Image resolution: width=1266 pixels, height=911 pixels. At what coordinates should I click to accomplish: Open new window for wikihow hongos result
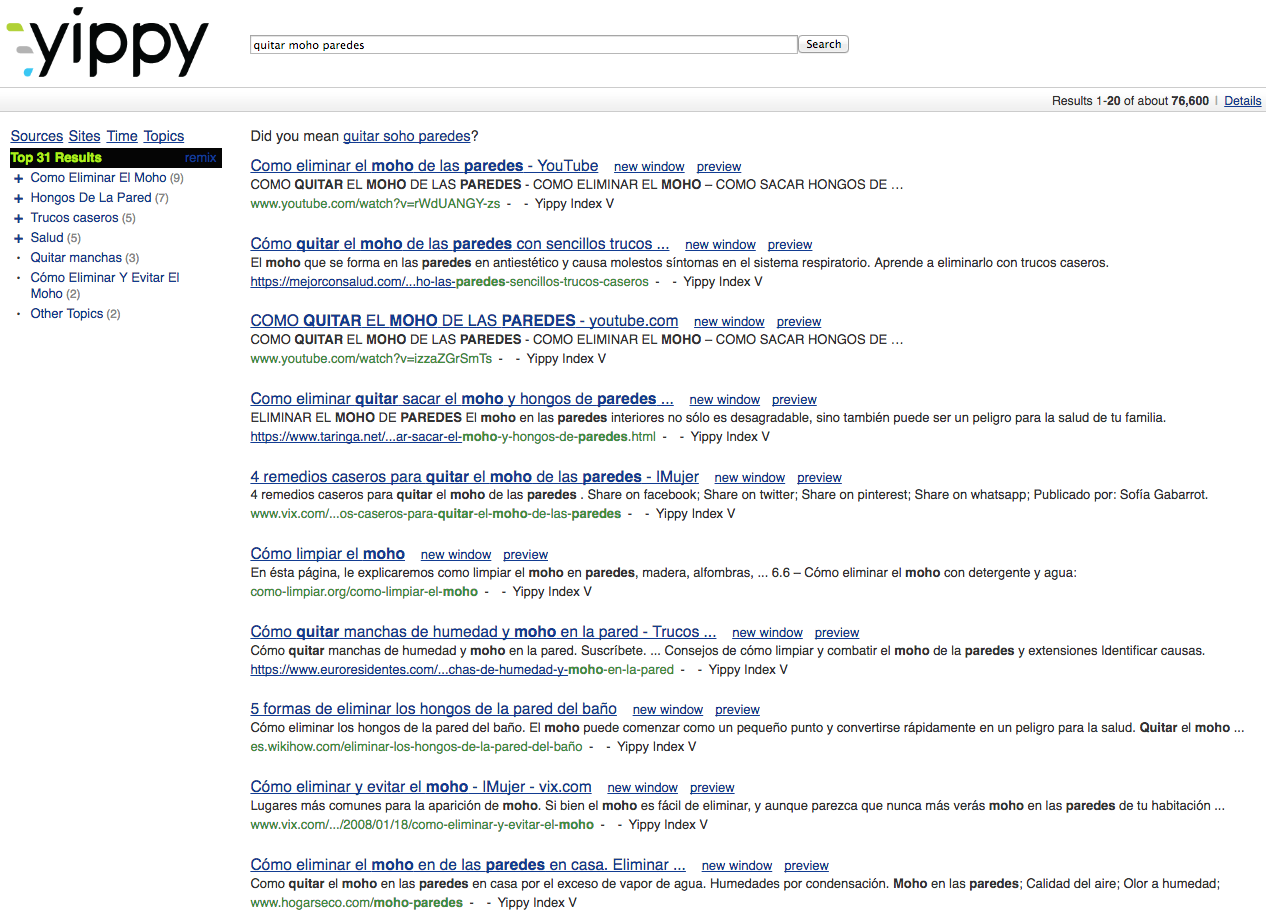coord(668,710)
